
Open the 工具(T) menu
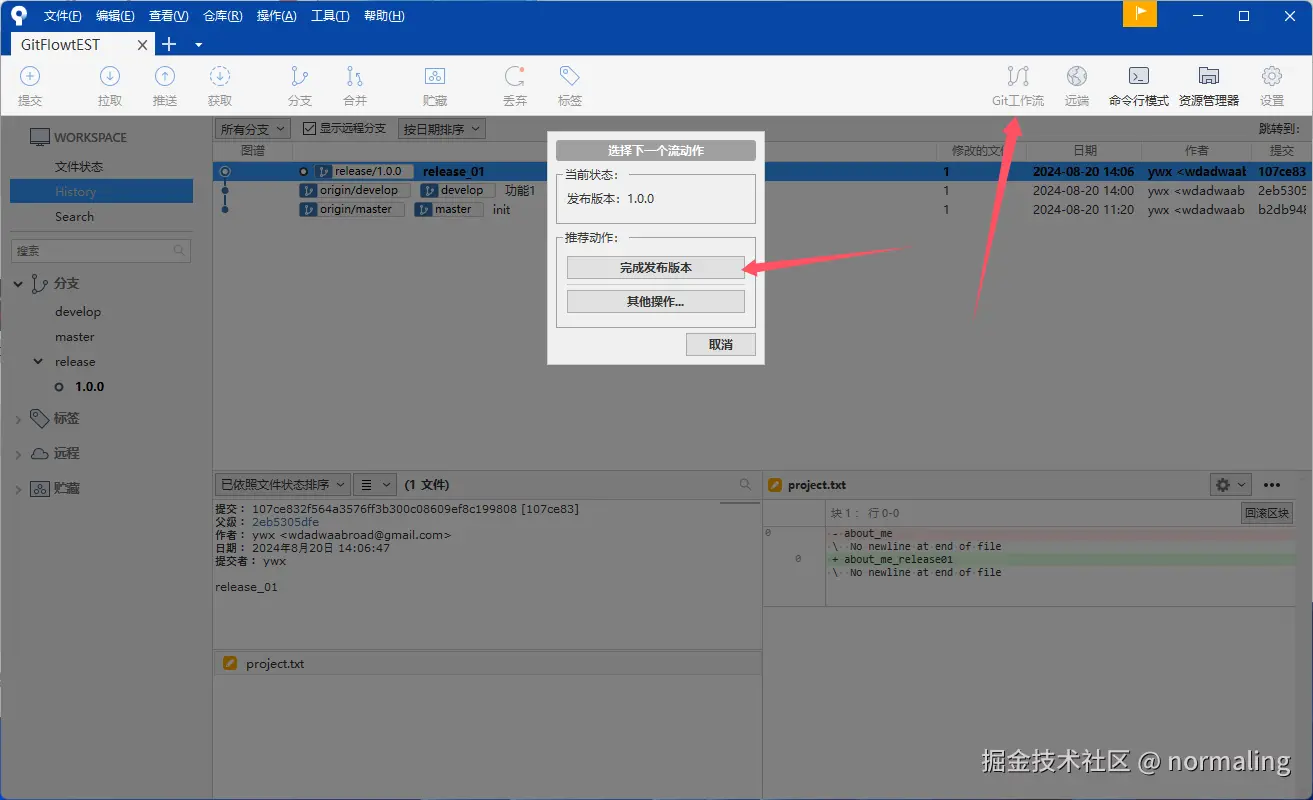330,16
